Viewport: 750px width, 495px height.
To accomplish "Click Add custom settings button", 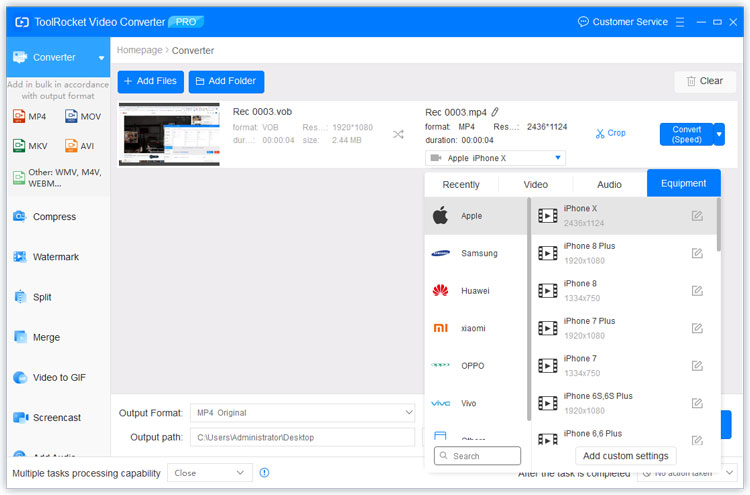I will [x=626, y=456].
